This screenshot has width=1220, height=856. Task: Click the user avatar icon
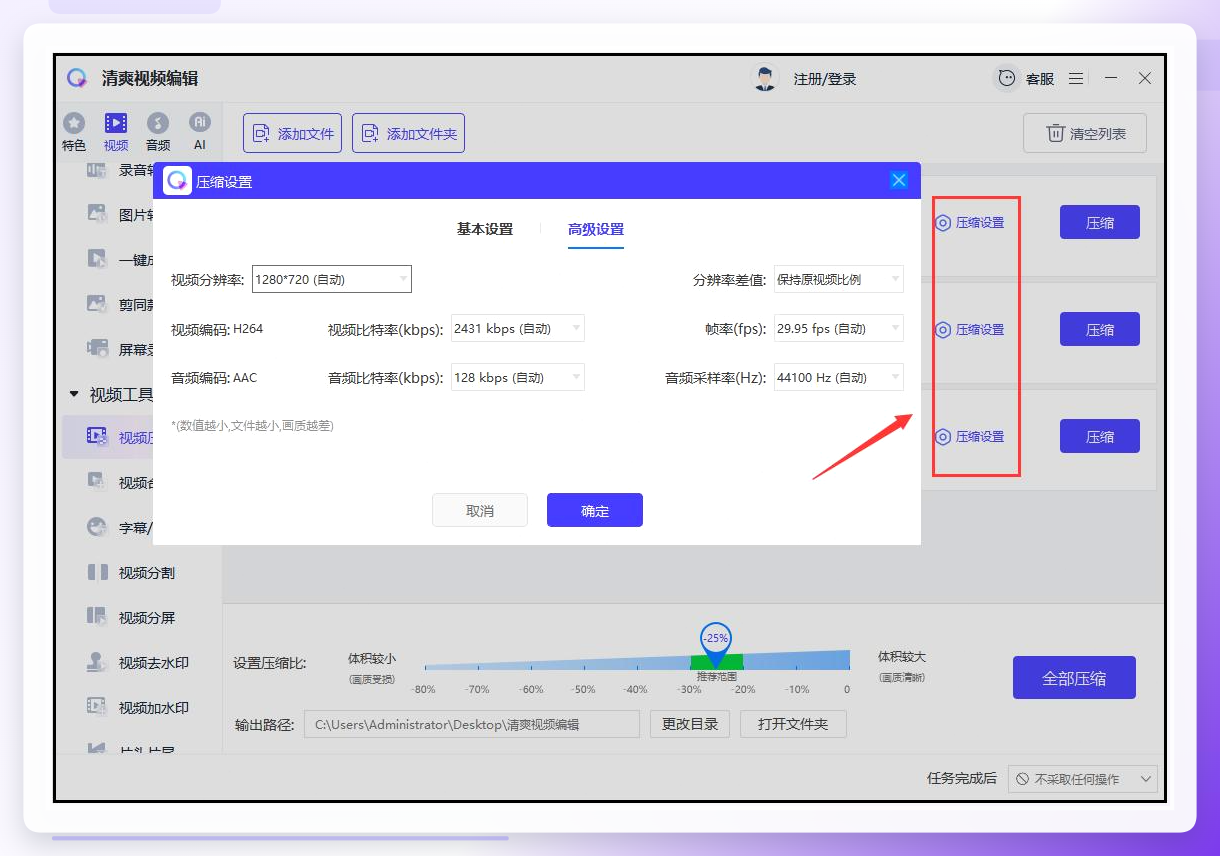click(x=765, y=78)
